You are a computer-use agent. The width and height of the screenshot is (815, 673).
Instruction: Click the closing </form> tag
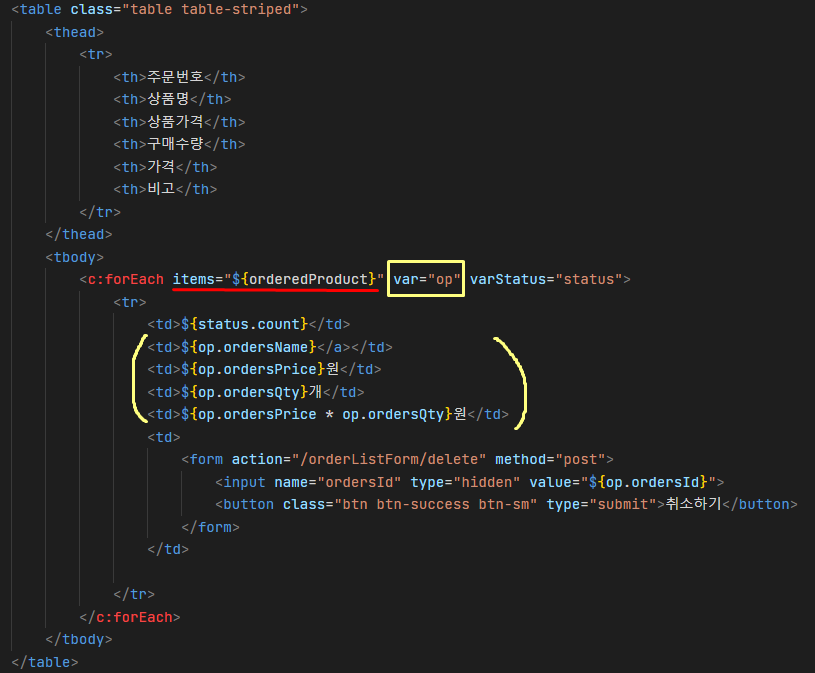(211, 527)
